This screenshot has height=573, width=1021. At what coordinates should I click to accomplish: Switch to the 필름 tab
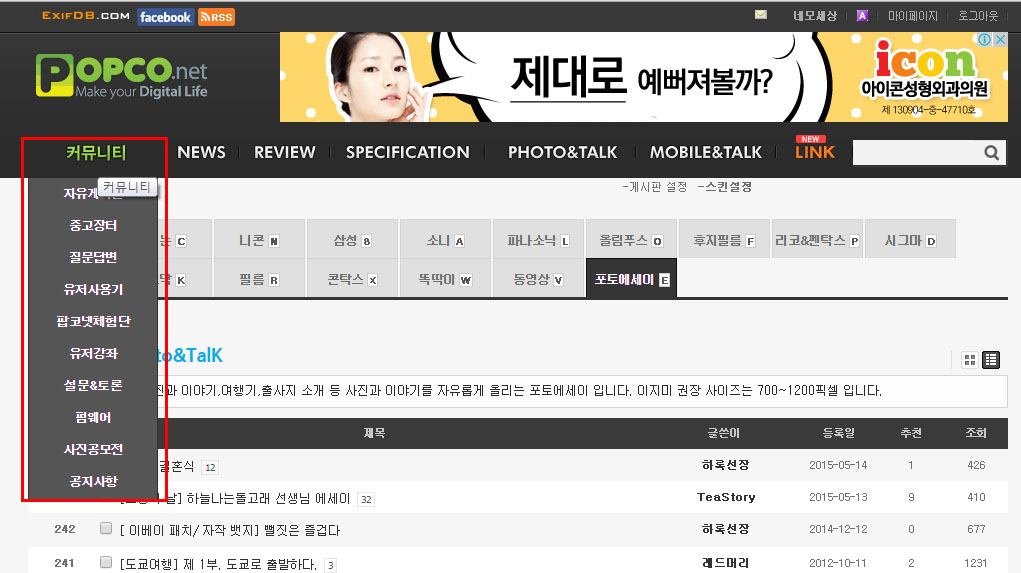pos(259,279)
